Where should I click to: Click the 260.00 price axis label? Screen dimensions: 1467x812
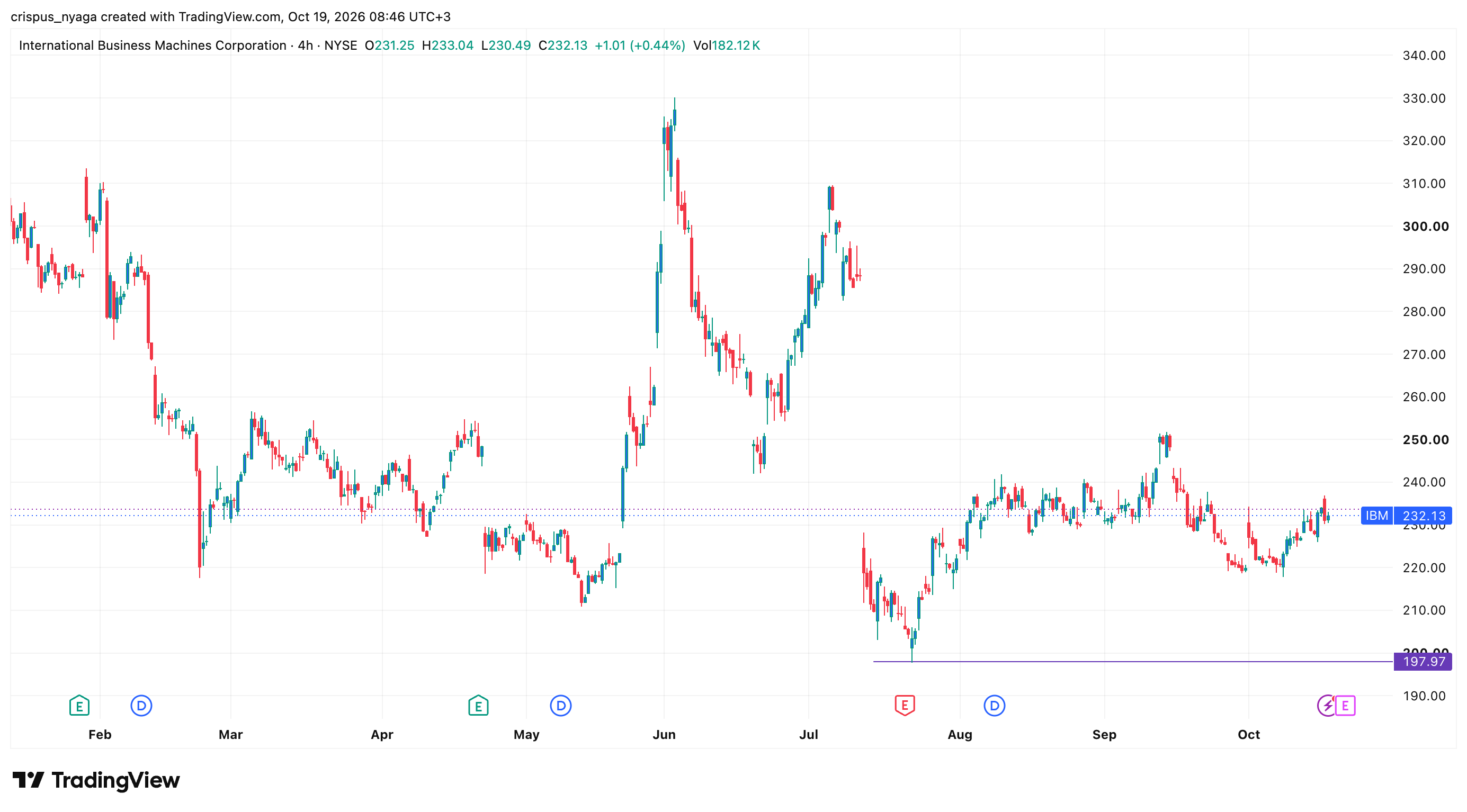[x=1424, y=396]
